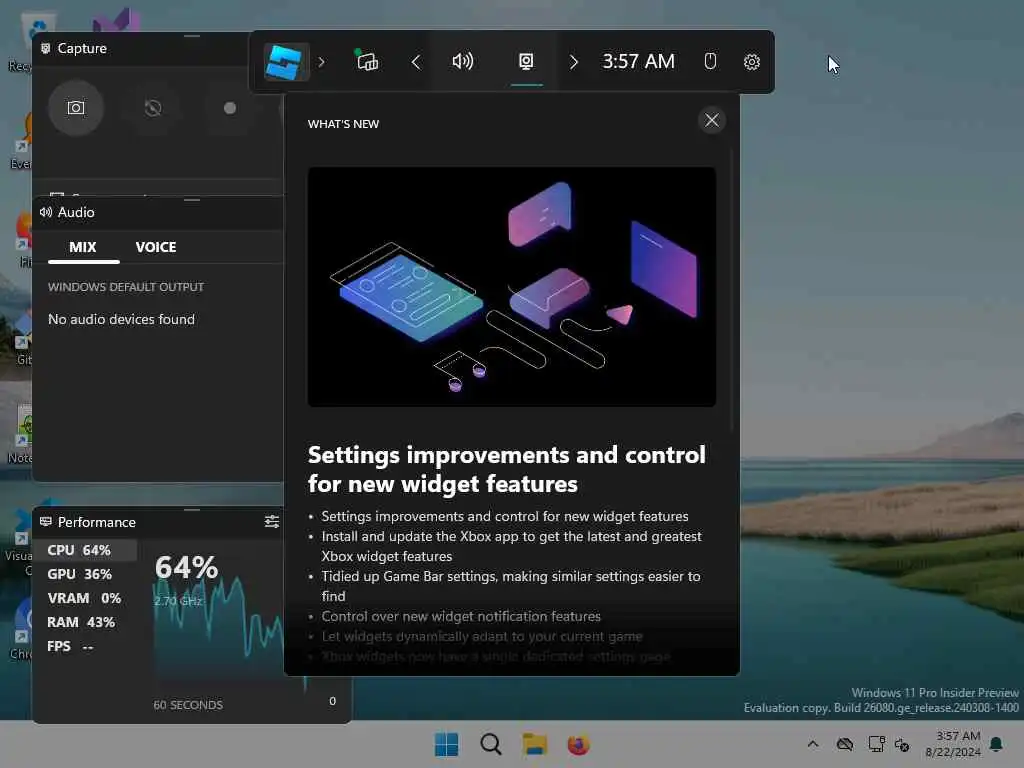This screenshot has width=1024, height=768.
Task: Click 'Control over new widget notification features' bullet
Action: coord(460,616)
